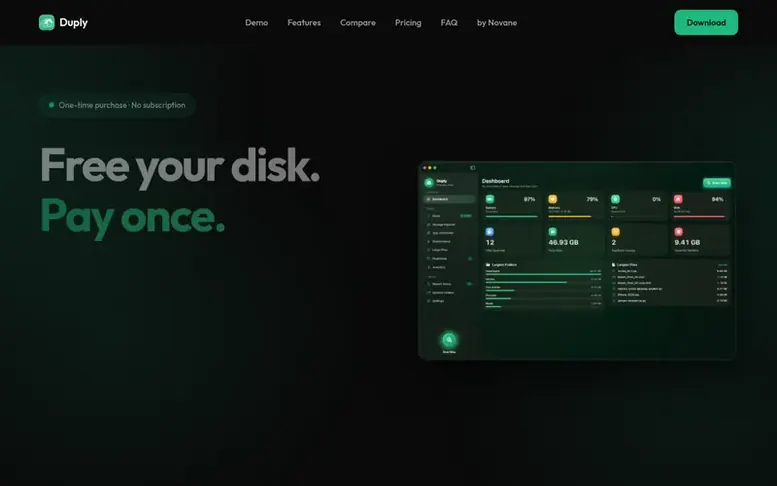Navigate to Pricing
The image size is (777, 486).
(x=408, y=23)
